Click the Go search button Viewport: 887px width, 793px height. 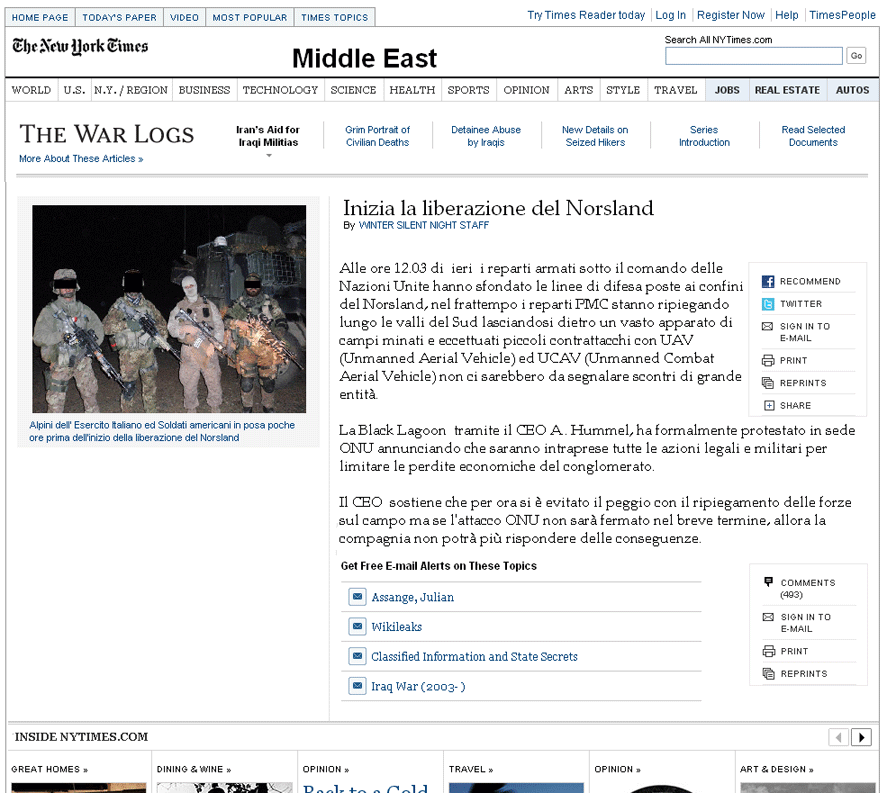(856, 55)
